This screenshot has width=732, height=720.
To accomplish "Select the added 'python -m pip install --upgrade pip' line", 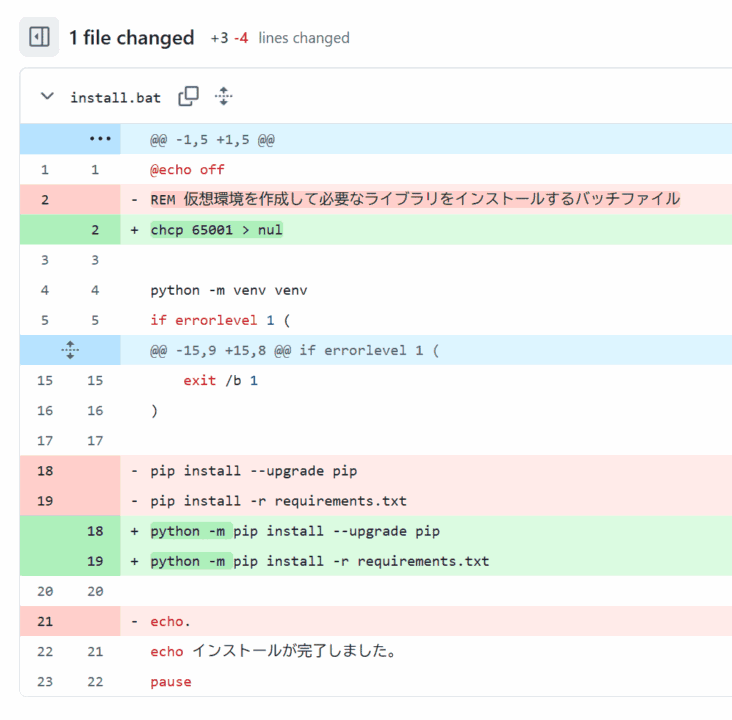I will tap(295, 531).
